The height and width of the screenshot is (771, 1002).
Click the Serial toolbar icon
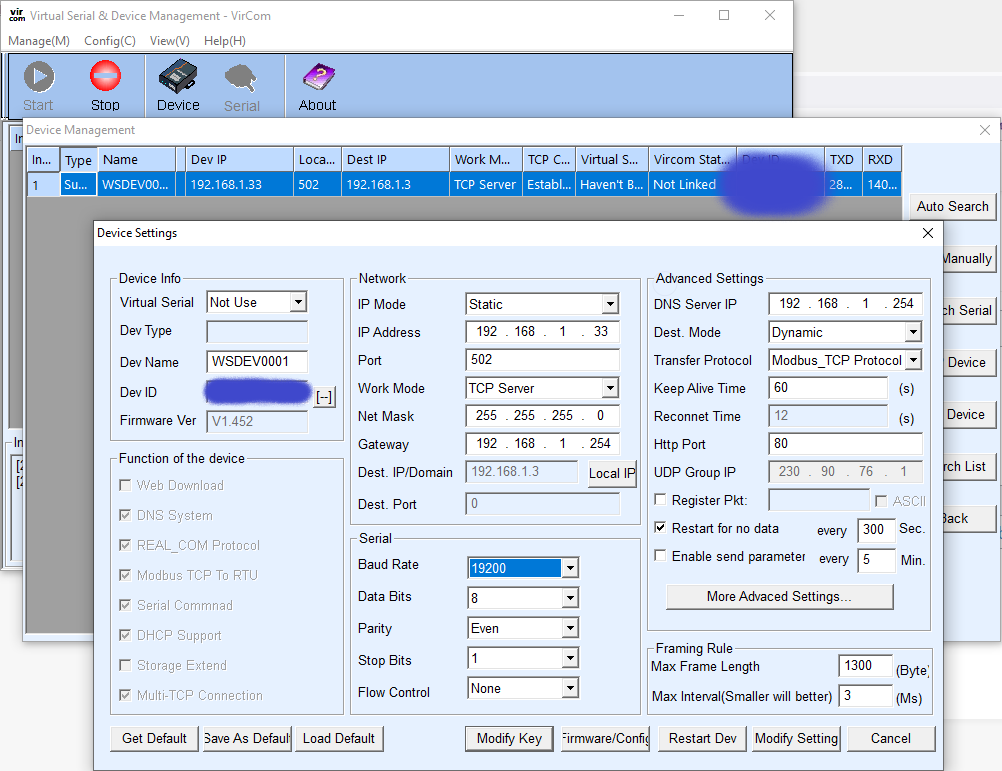pos(241,78)
